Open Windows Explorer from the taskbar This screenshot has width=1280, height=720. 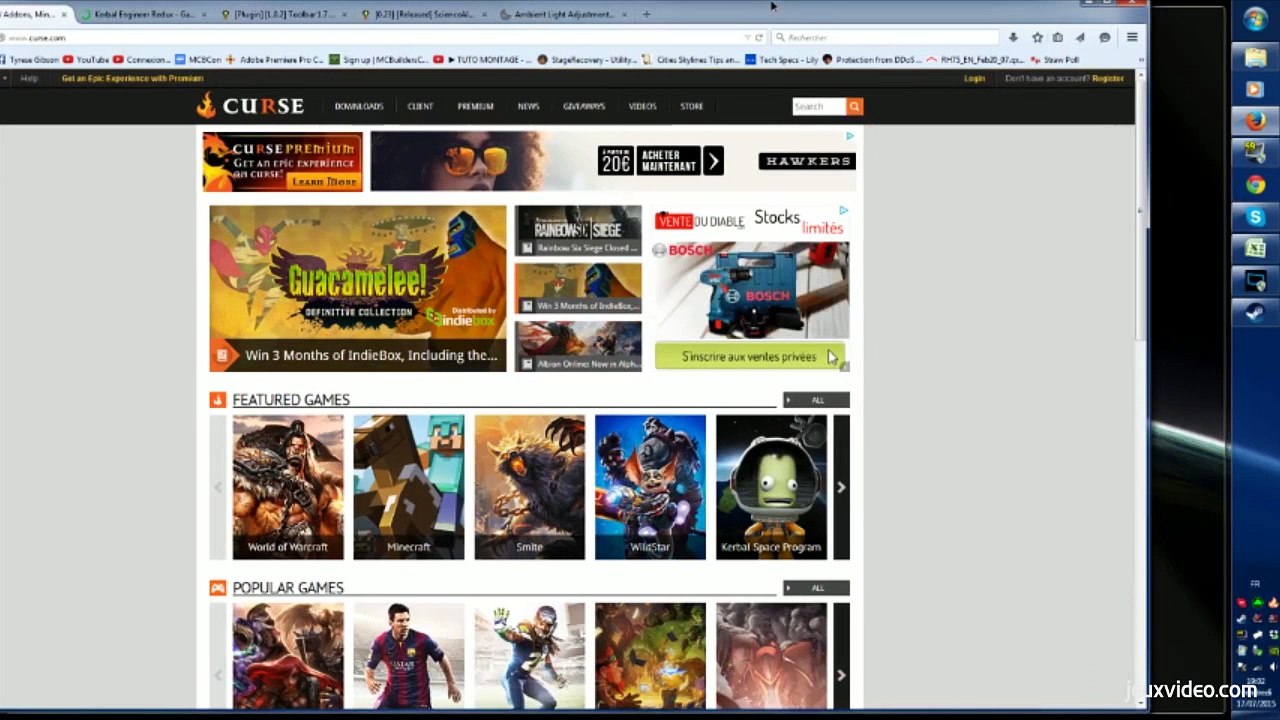pyautogui.click(x=1255, y=57)
